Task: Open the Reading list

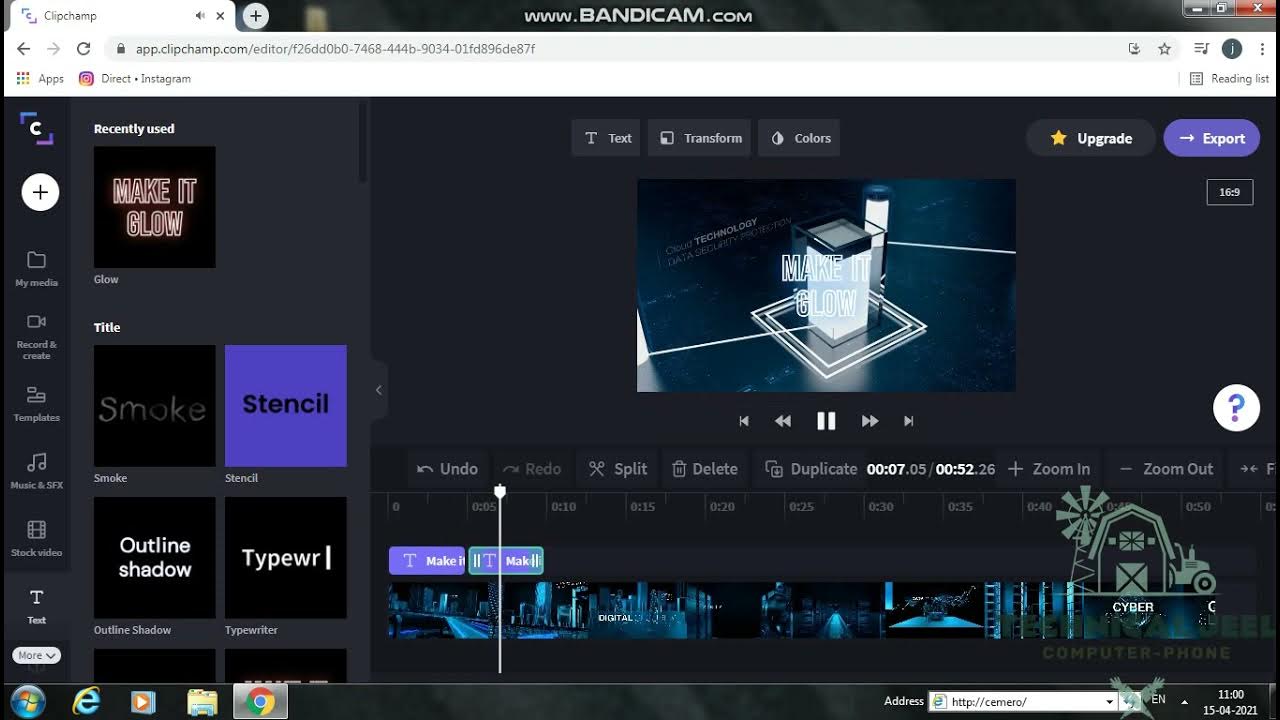Action: pos(1229,79)
